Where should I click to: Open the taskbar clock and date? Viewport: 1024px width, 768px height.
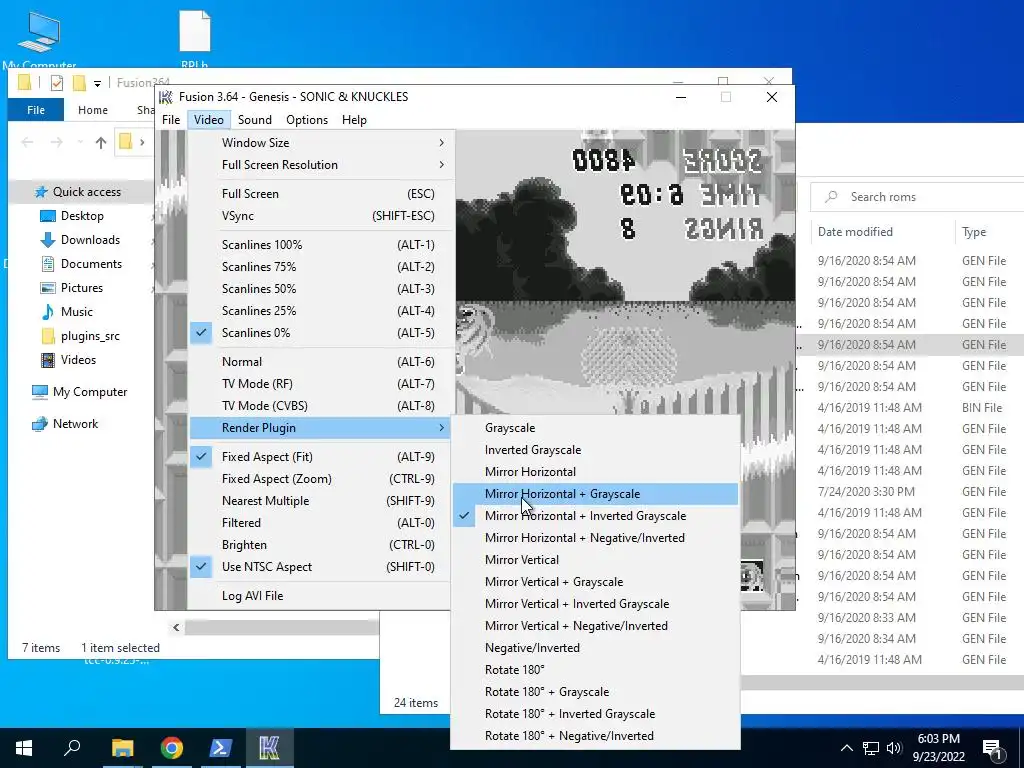(x=938, y=748)
